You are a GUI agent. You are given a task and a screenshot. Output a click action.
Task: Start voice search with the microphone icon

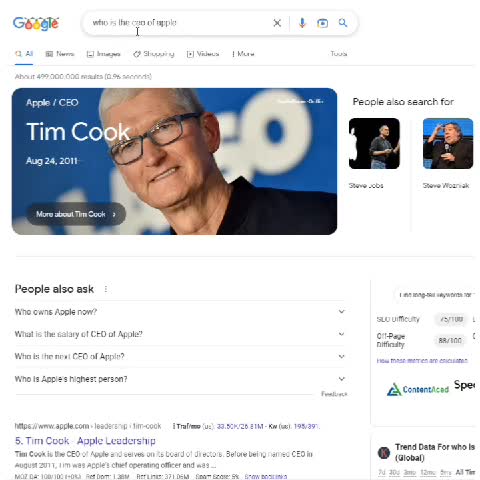302,23
